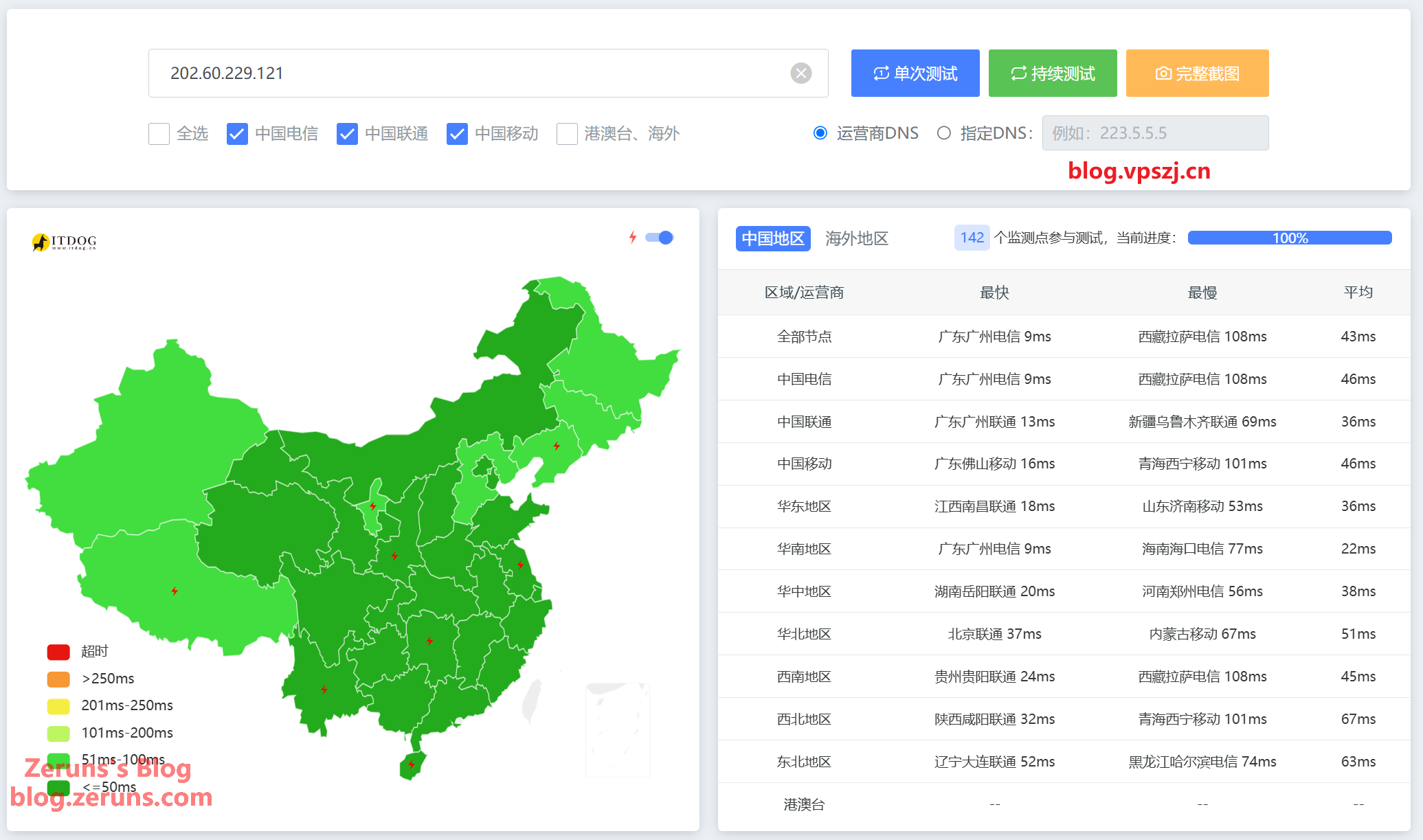Select the 指定DNS radio button
The height and width of the screenshot is (840, 1423).
click(x=944, y=133)
